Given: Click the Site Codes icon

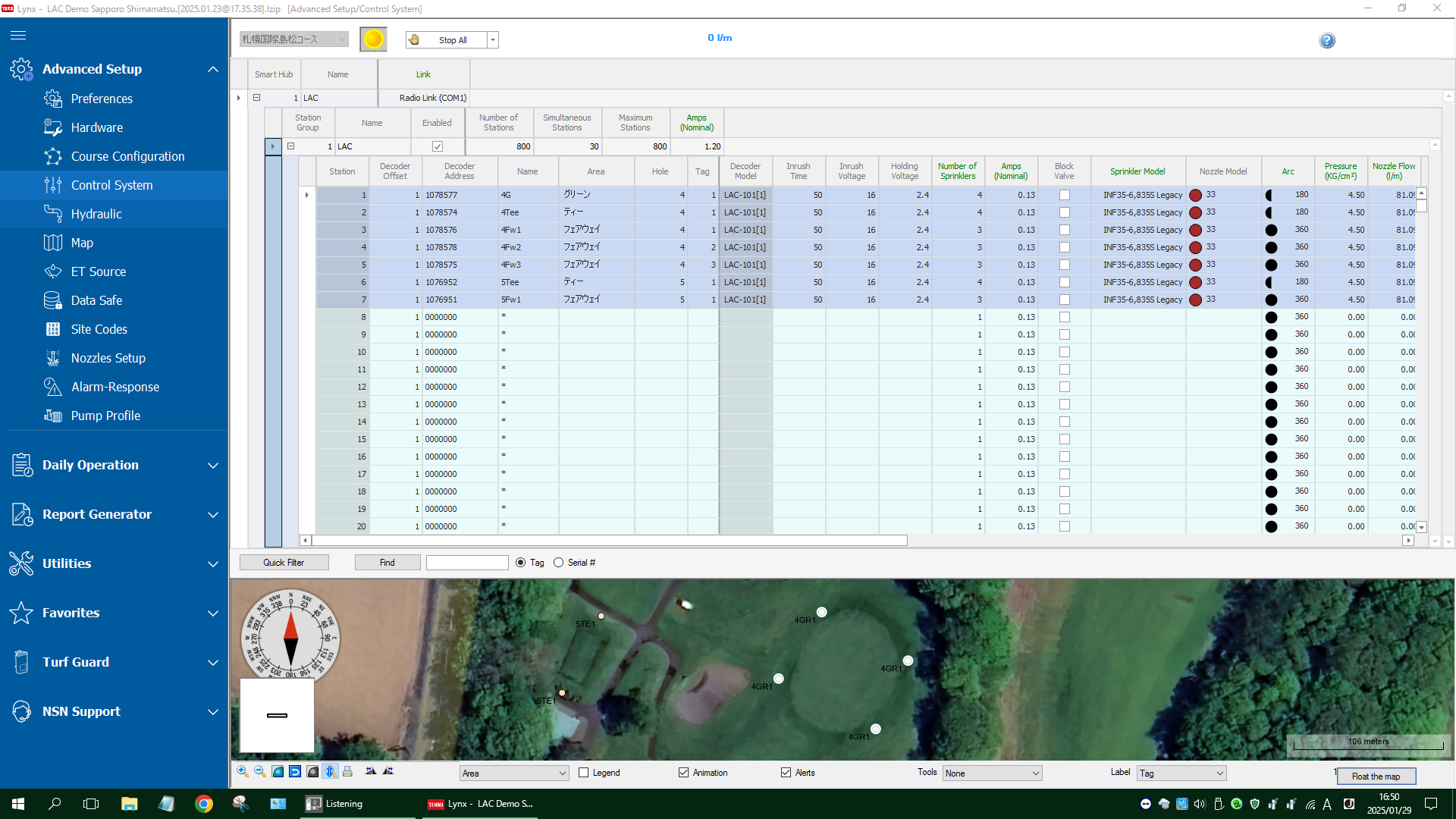Looking at the screenshot, I should (53, 329).
